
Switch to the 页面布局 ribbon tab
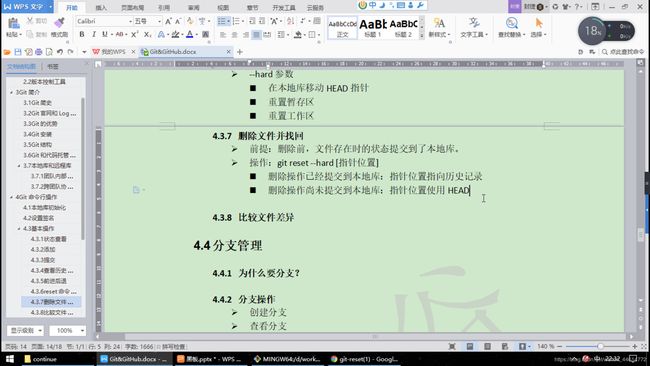click(x=133, y=8)
